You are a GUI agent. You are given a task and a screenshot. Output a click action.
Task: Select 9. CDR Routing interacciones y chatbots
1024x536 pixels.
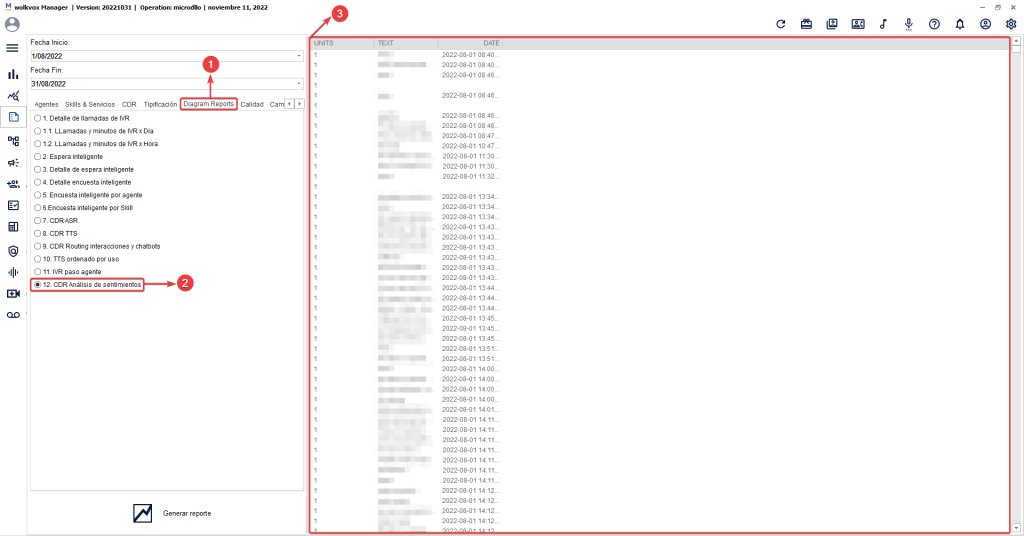(x=97, y=246)
